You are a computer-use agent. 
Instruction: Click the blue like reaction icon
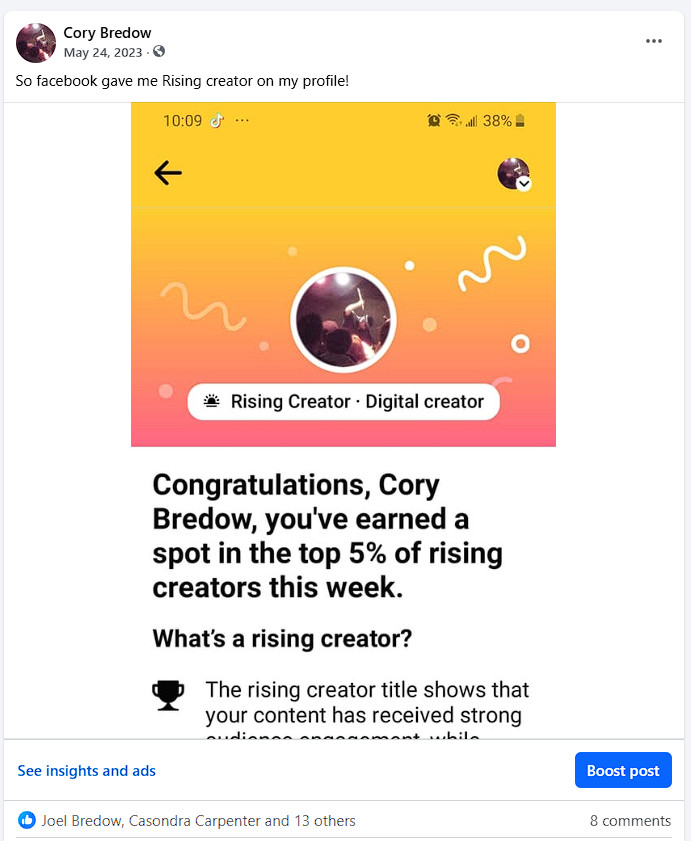point(27,821)
